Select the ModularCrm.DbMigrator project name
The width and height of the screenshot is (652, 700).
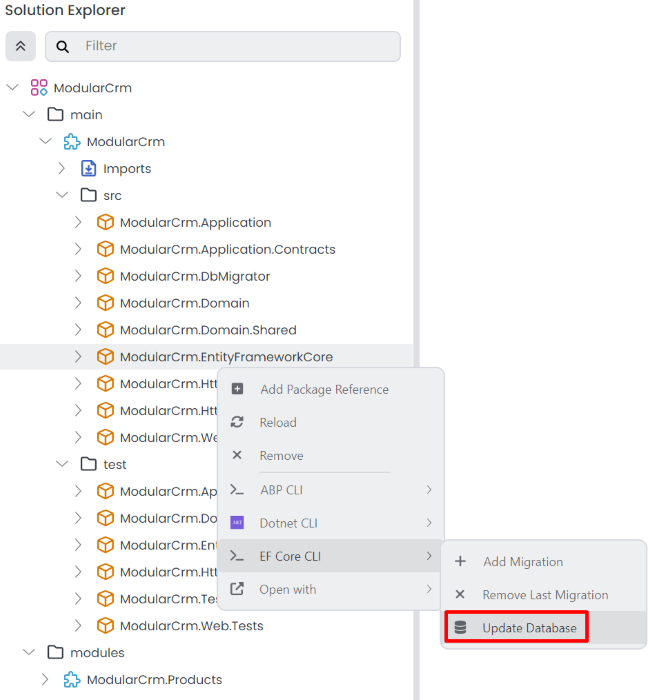pos(195,276)
